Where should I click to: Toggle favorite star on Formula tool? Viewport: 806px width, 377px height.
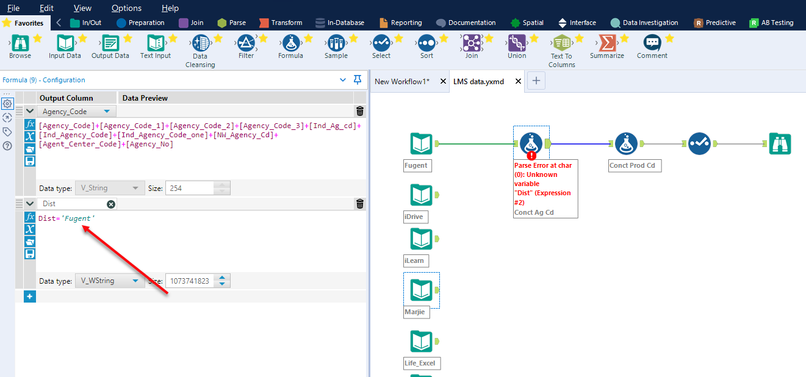(308, 38)
